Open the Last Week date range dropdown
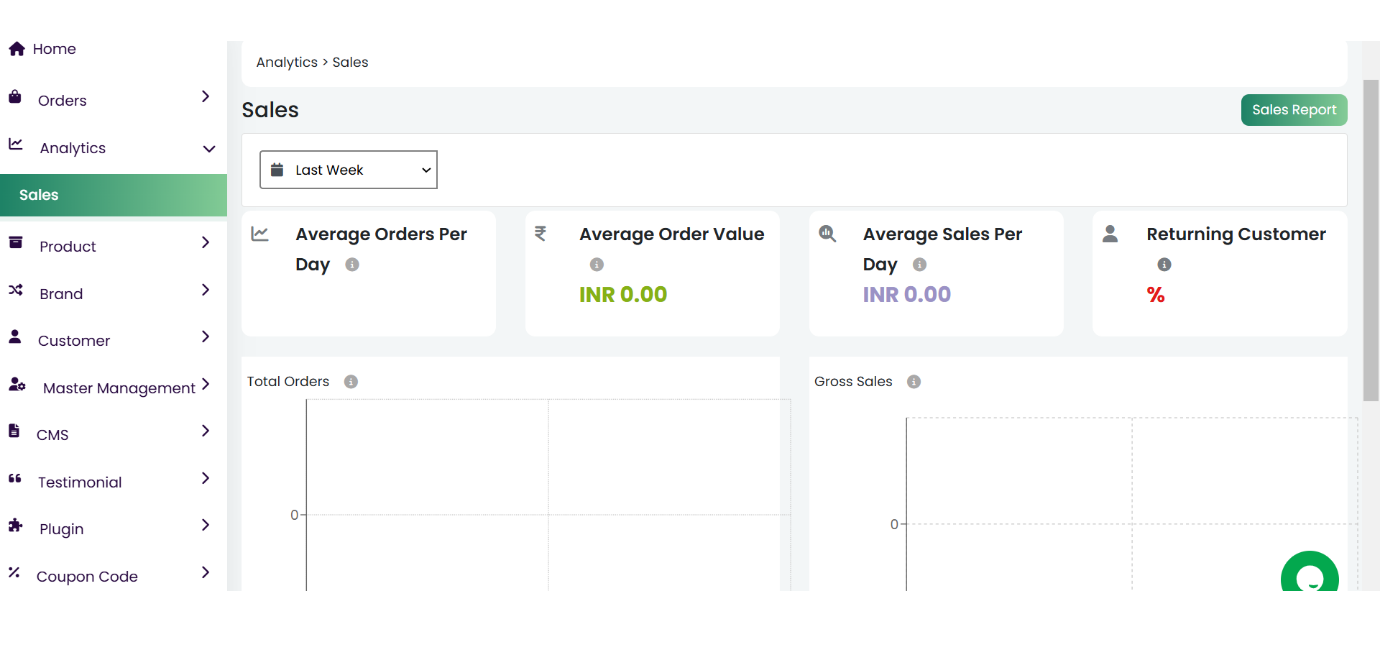 (348, 170)
